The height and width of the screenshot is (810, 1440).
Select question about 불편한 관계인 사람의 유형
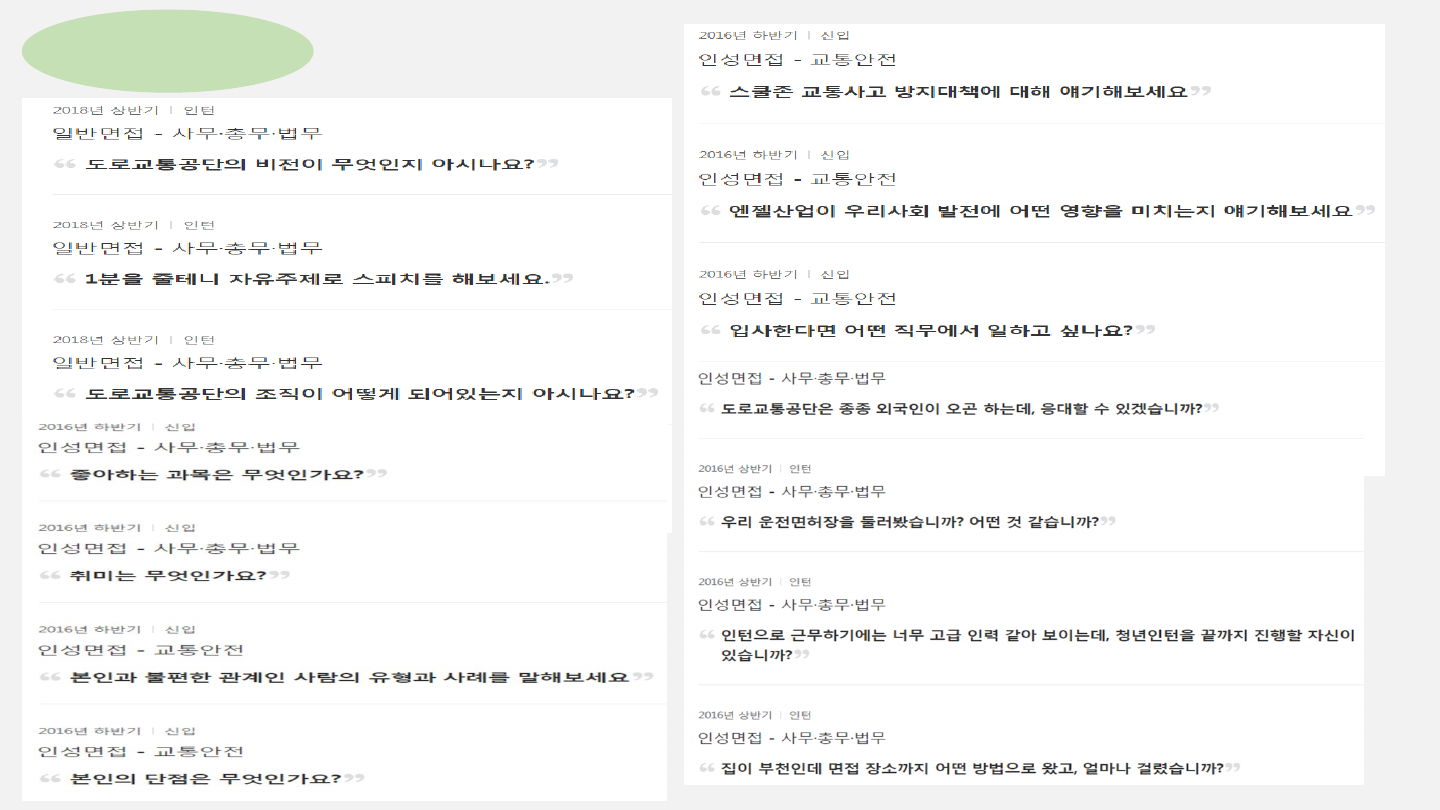click(x=350, y=678)
